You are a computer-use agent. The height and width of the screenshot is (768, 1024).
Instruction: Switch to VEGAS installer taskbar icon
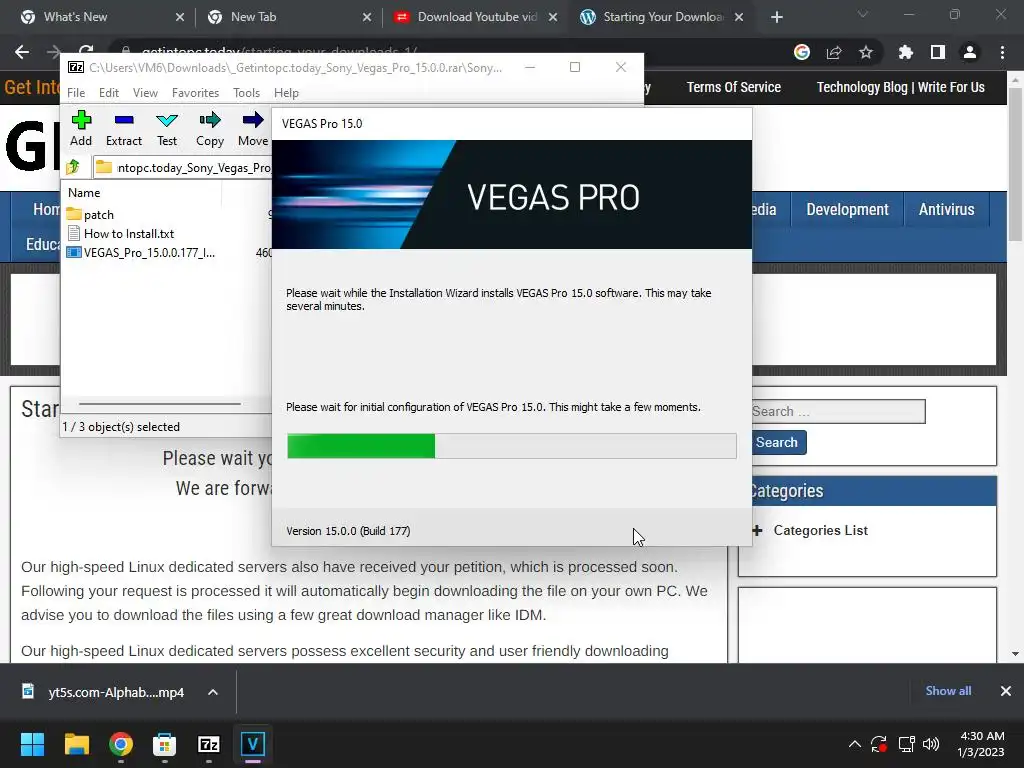coord(253,744)
